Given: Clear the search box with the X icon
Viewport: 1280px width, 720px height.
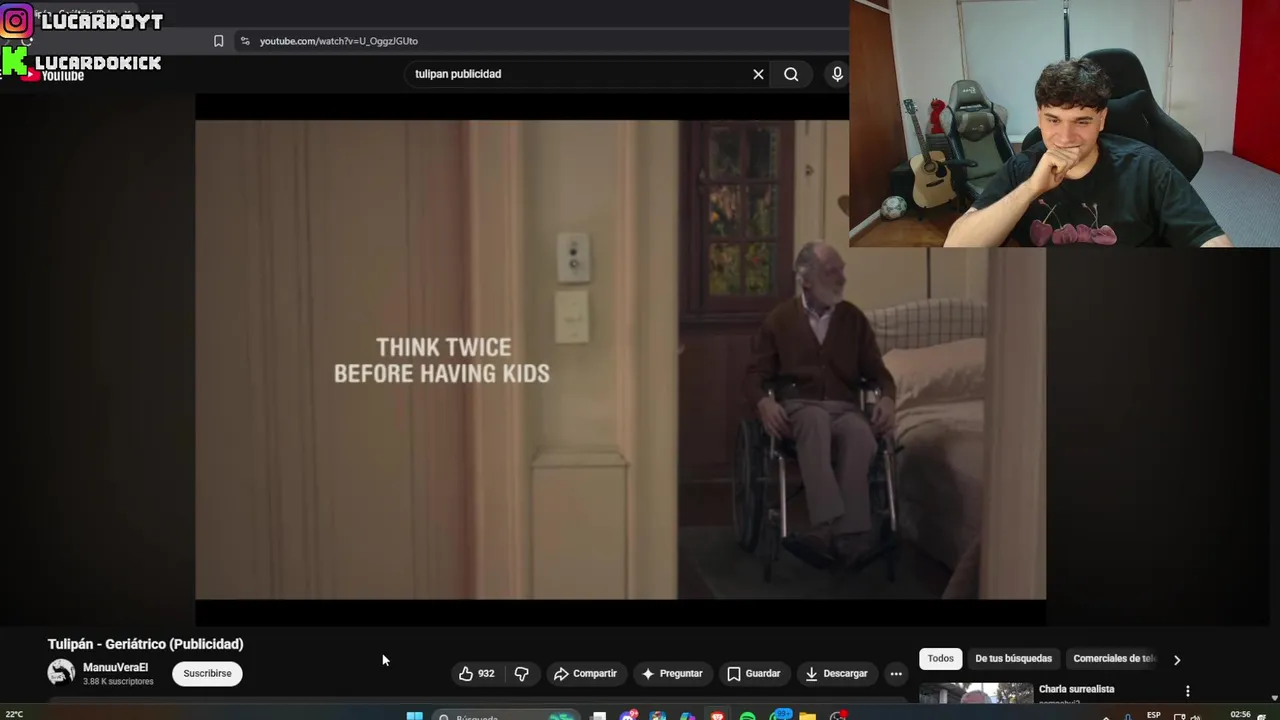Looking at the screenshot, I should [x=758, y=74].
